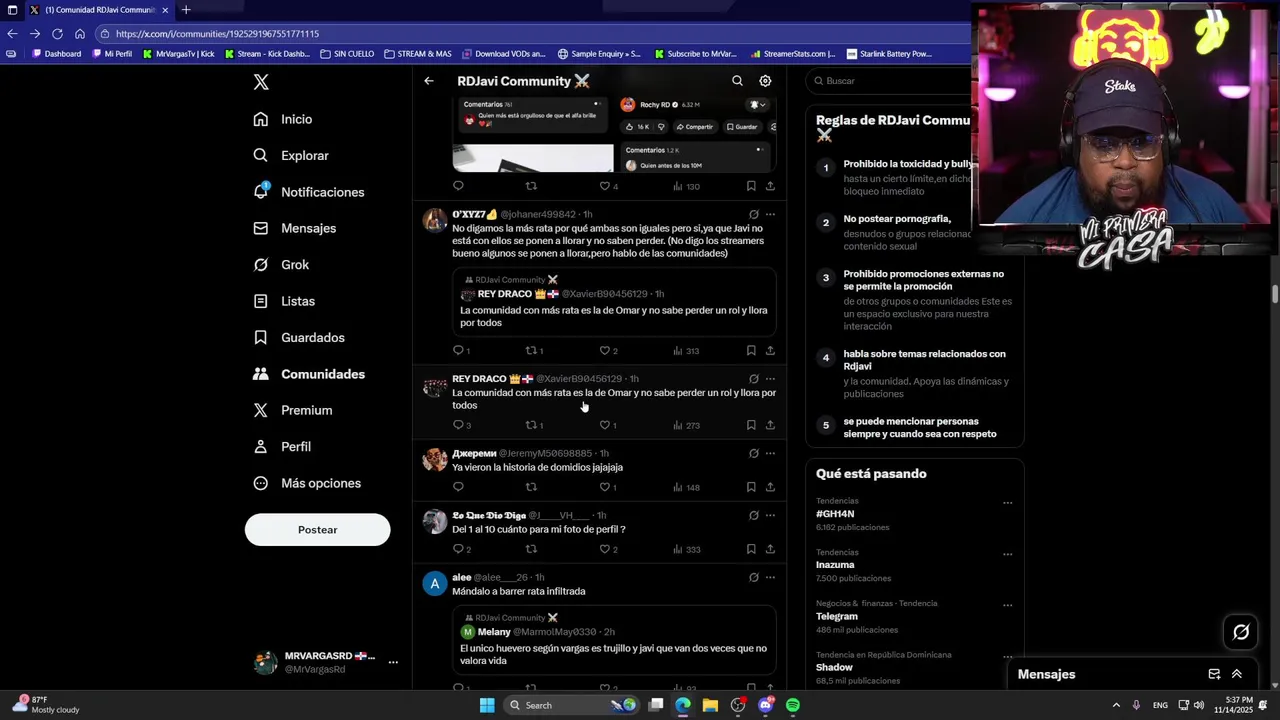Open Premium in the sidebar

click(292, 410)
